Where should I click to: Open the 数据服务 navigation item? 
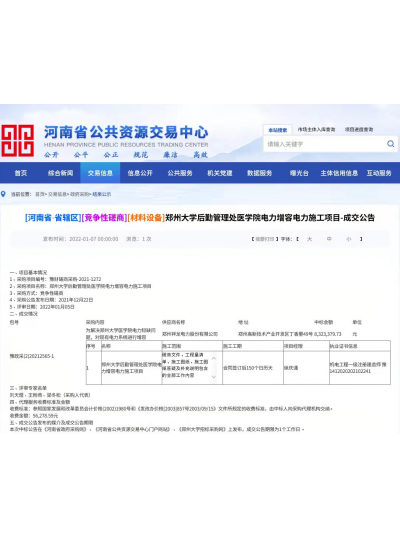click(259, 173)
